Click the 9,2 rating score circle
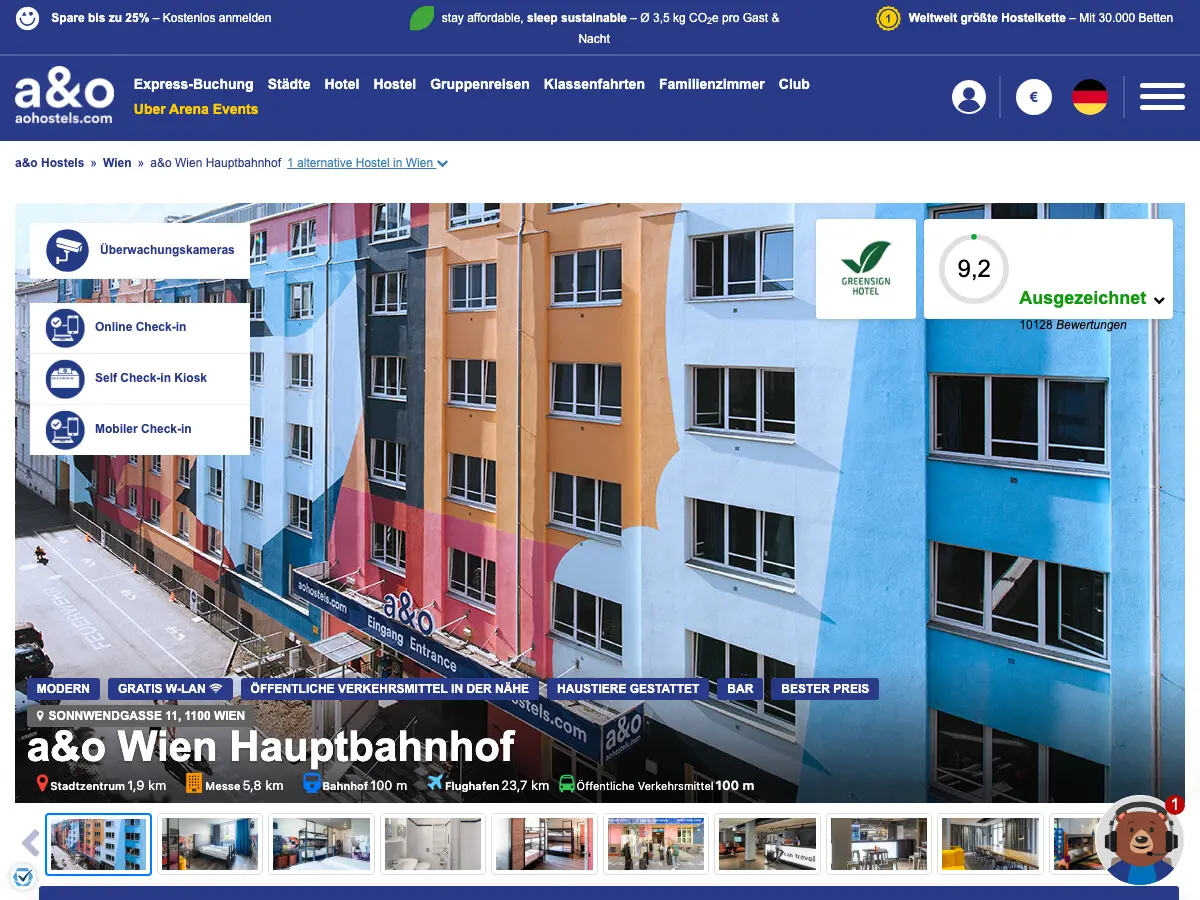Screen dimensions: 1200x900 click(x=973, y=269)
